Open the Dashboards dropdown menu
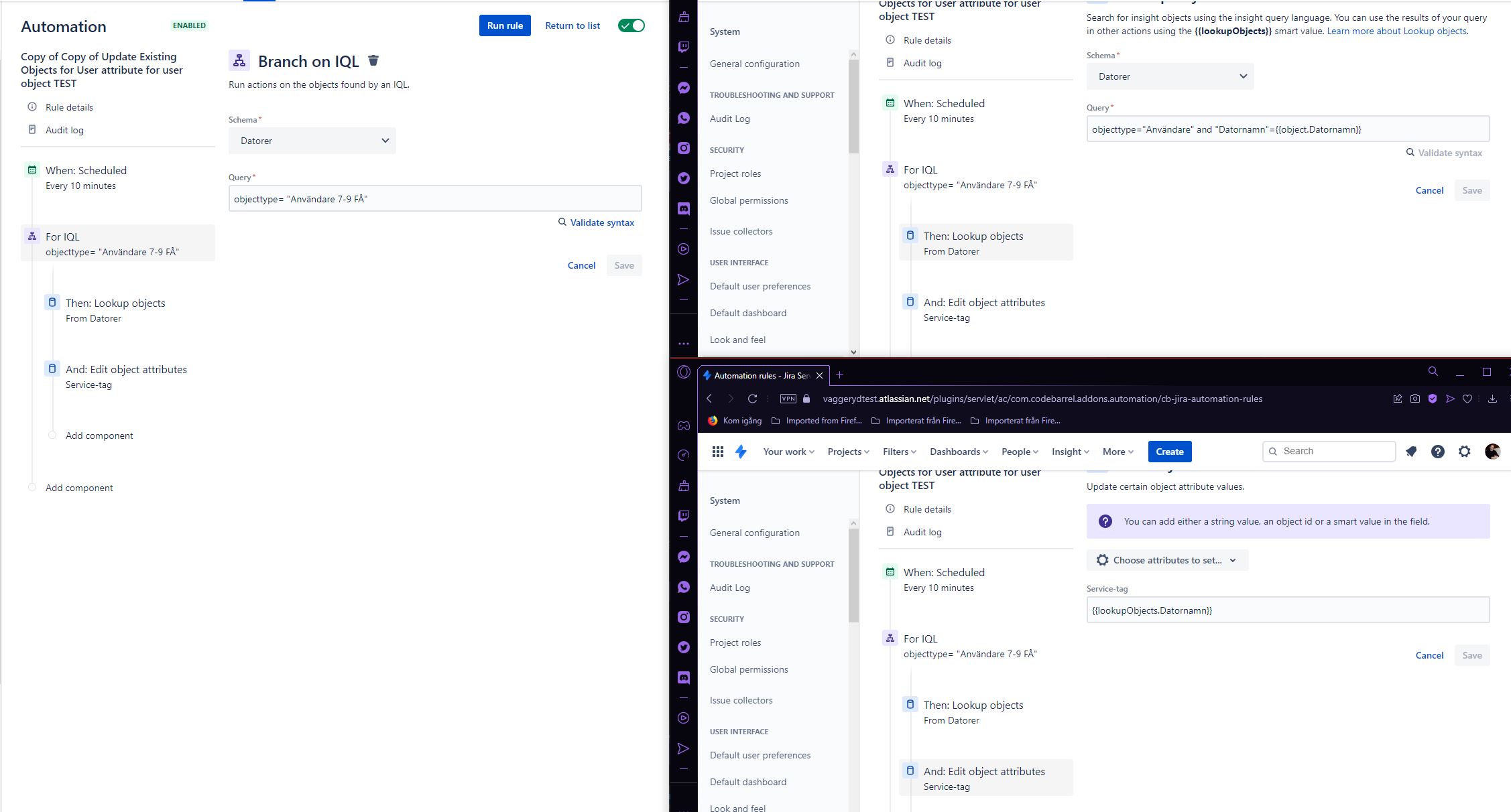Image resolution: width=1511 pixels, height=812 pixels. pos(959,452)
